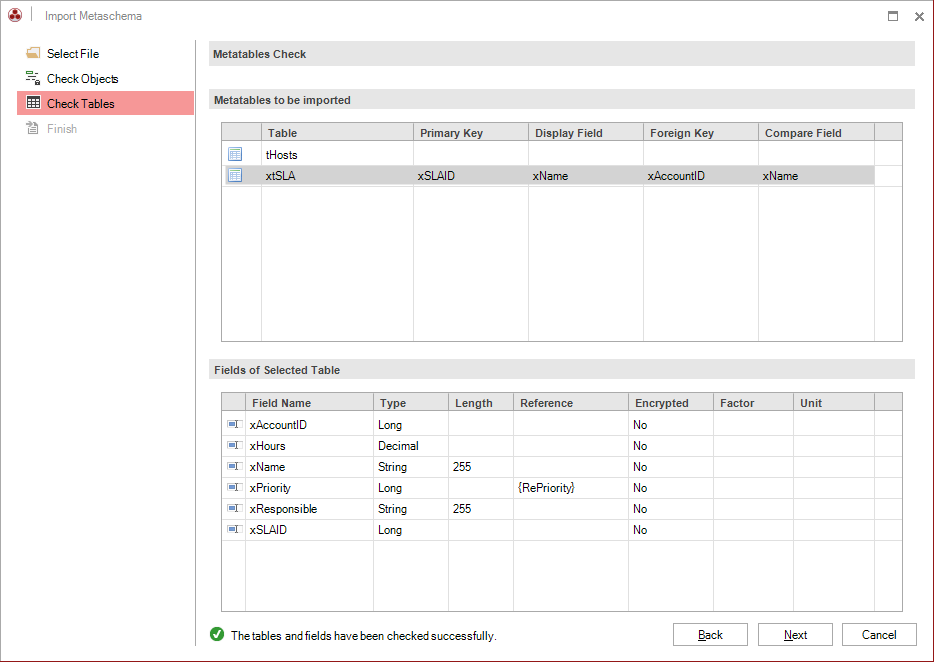
Task: Click the table icon beside tHosts
Action: (x=235, y=154)
